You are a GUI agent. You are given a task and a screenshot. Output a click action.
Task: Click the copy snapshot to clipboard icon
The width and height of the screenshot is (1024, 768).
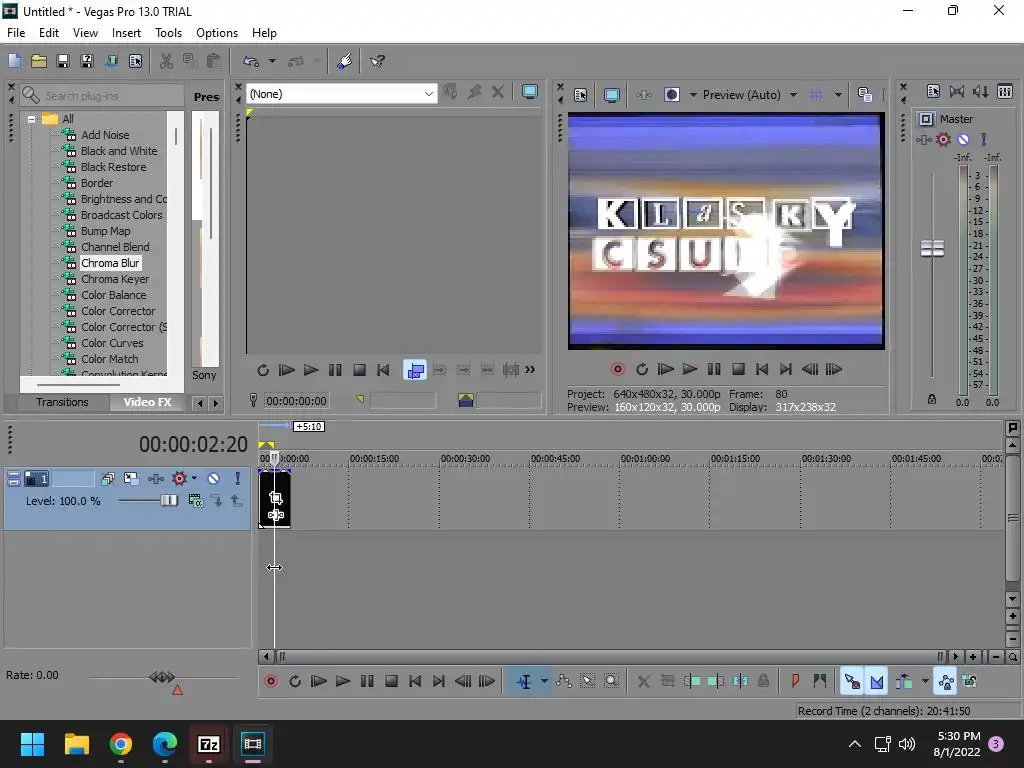click(x=865, y=95)
